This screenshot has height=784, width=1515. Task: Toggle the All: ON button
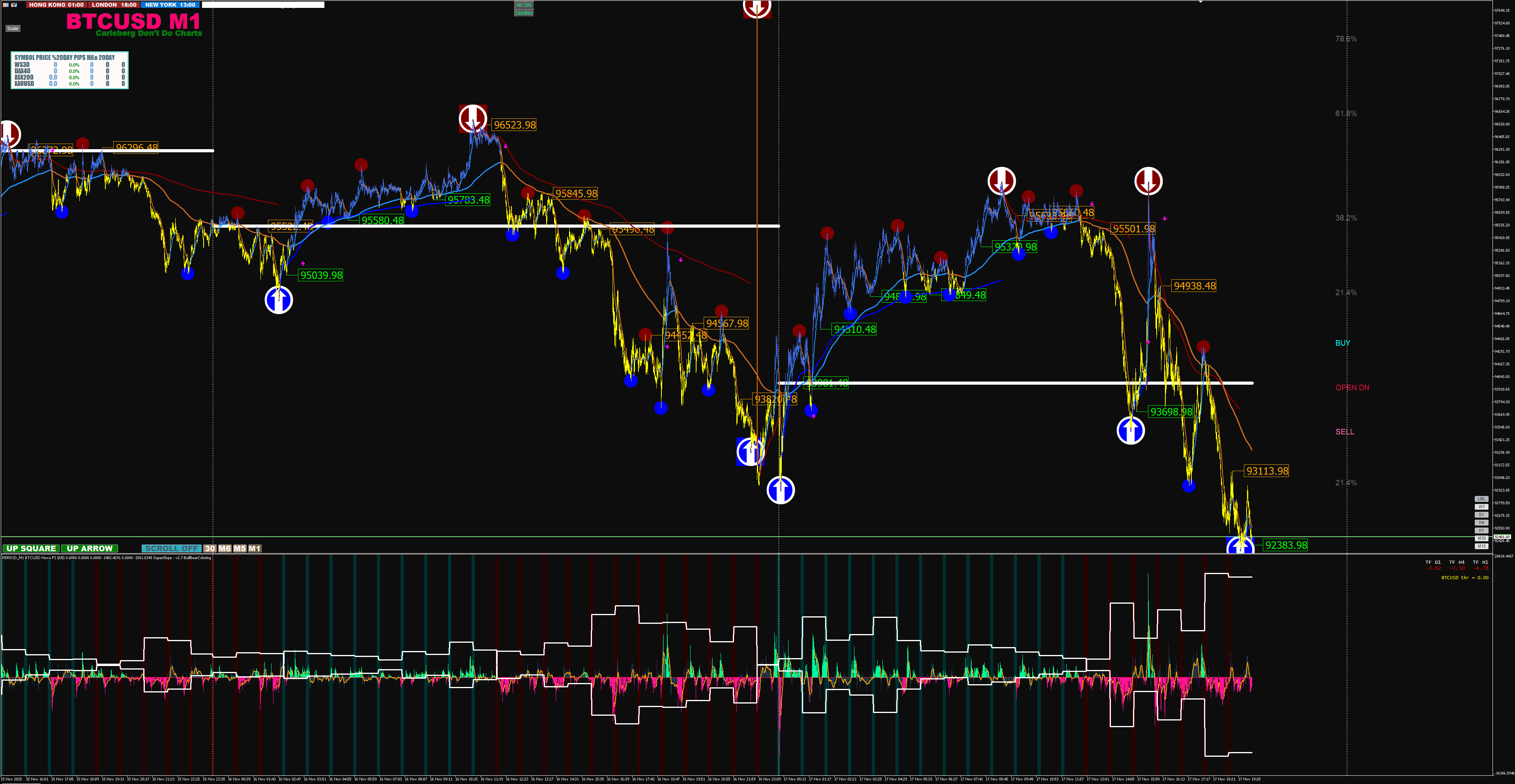[523, 5]
